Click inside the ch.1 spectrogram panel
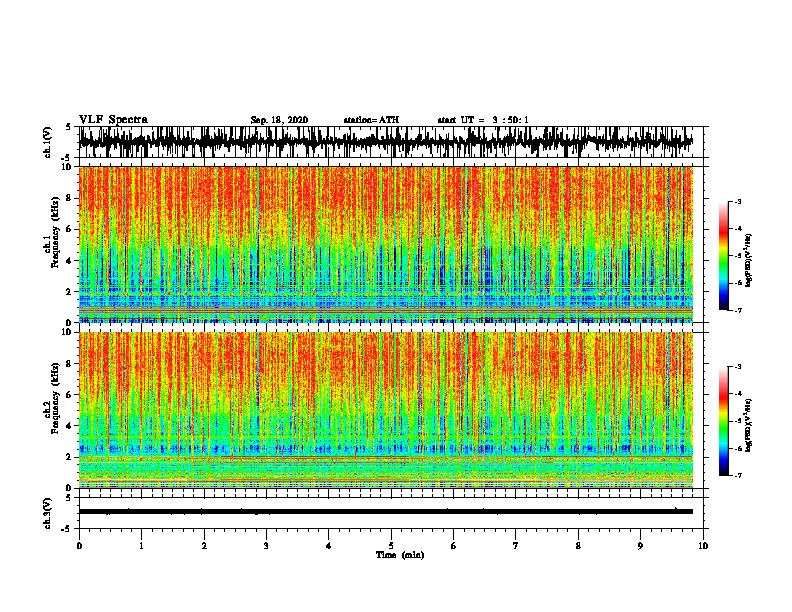This screenshot has width=792, height=612. click(385, 244)
